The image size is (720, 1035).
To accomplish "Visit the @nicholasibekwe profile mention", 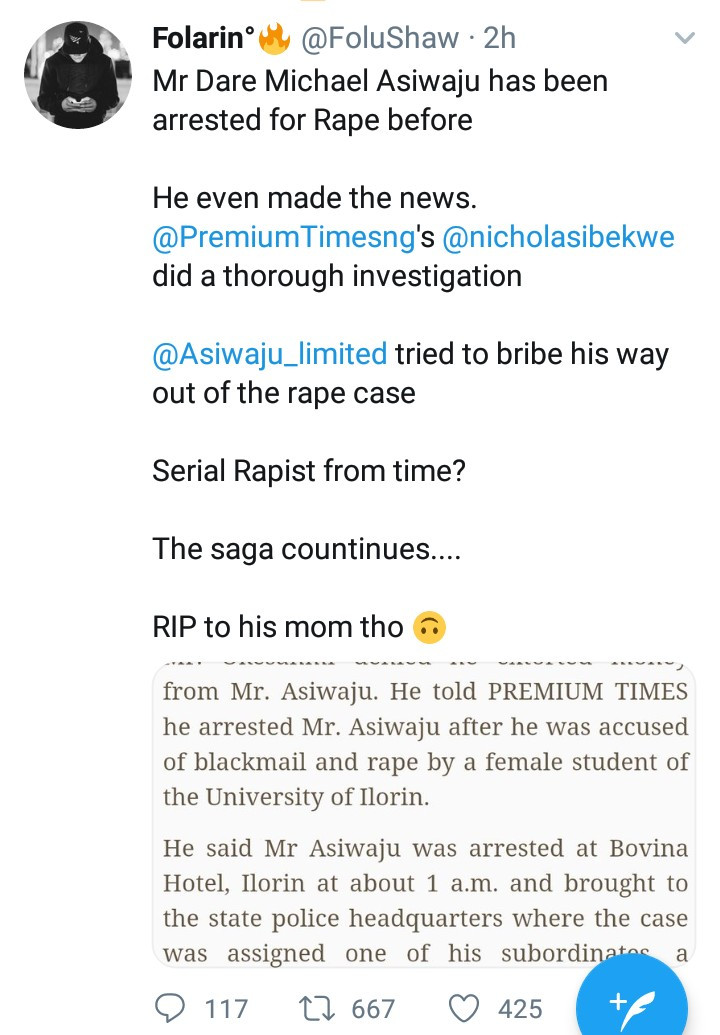I will coord(557,237).
